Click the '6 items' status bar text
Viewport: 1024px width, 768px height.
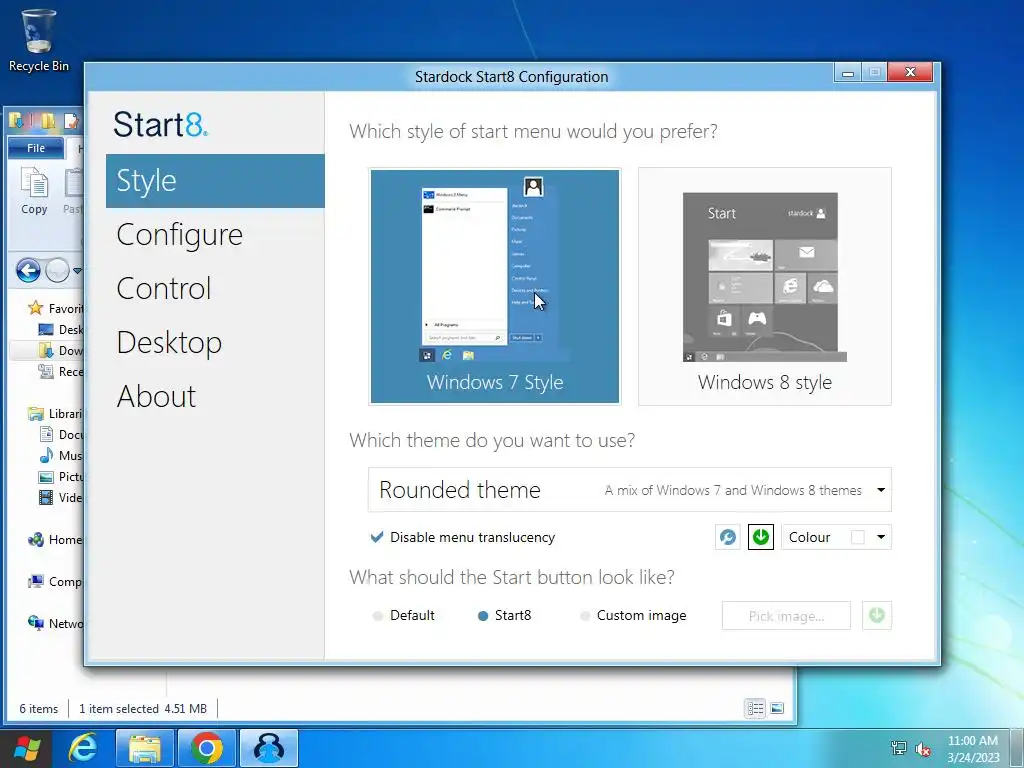[39, 709]
